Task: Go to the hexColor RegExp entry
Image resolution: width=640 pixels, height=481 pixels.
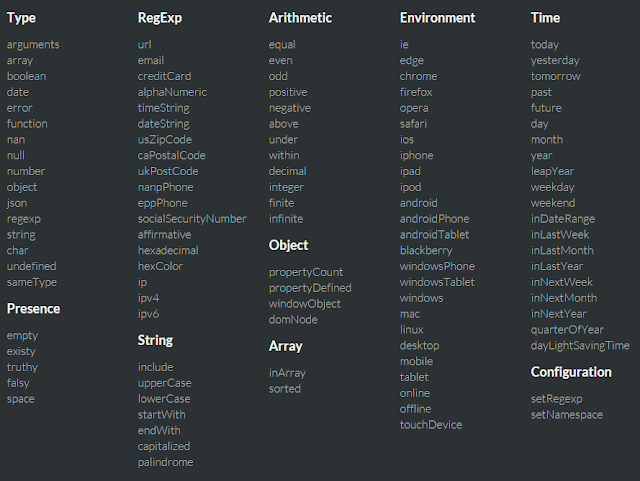Action: click(160, 266)
